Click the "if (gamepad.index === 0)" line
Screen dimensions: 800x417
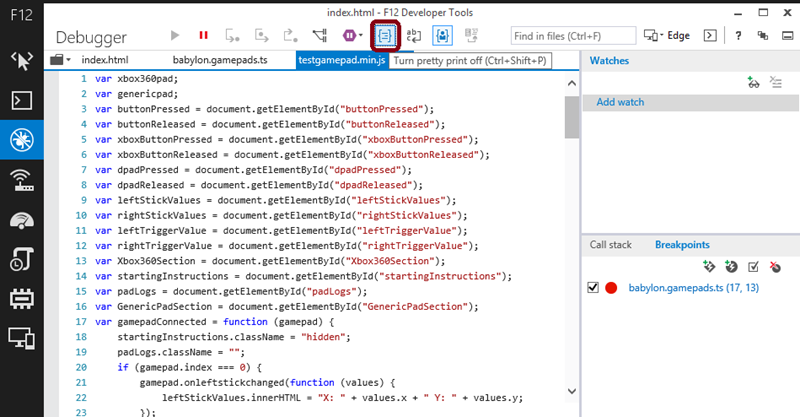tap(189, 367)
